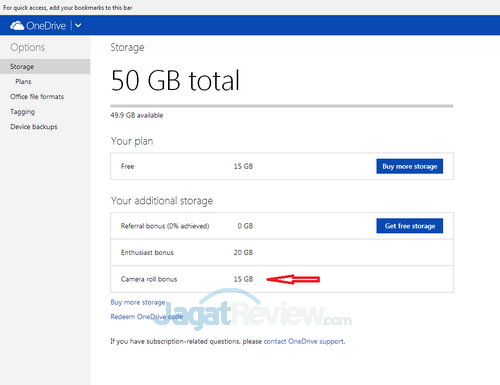Click the 'Options' sidebar heading
Viewport: 500px width, 385px height.
pyautogui.click(x=27, y=47)
